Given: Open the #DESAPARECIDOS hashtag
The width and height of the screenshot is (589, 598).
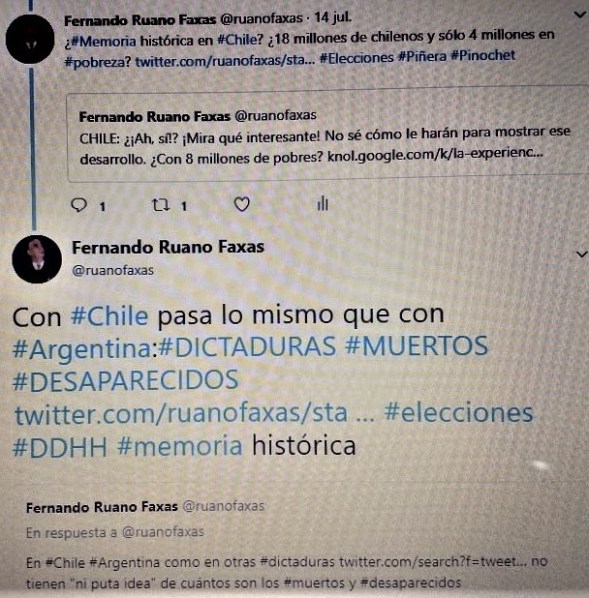Looking at the screenshot, I should point(126,380).
